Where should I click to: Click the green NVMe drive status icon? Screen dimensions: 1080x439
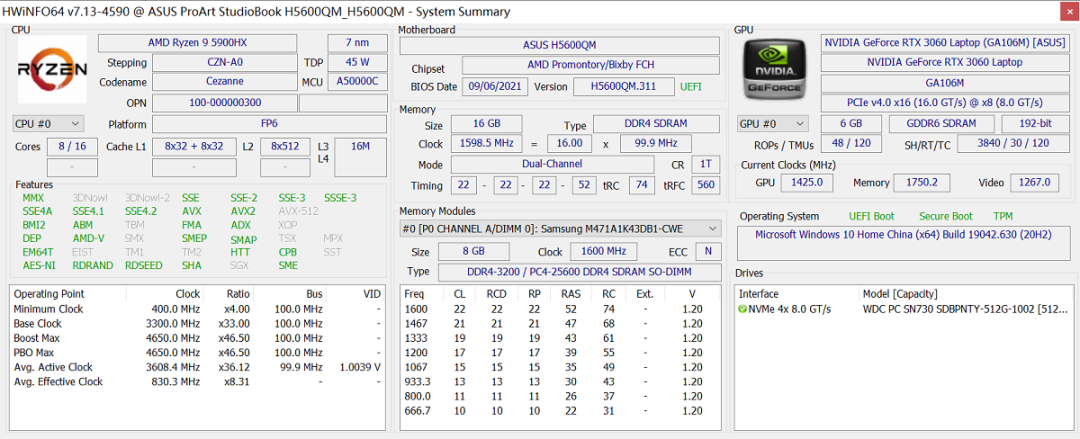click(x=742, y=309)
